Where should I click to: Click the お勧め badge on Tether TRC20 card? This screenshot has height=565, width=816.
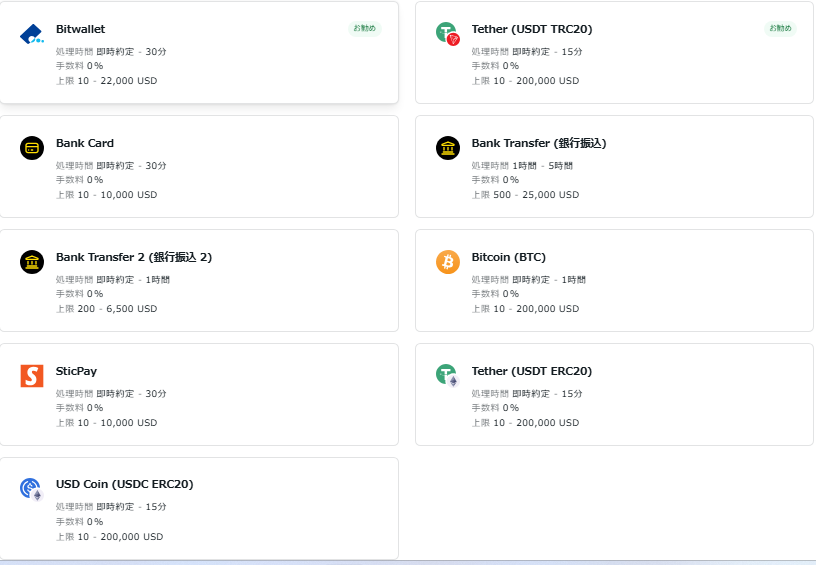[780, 28]
